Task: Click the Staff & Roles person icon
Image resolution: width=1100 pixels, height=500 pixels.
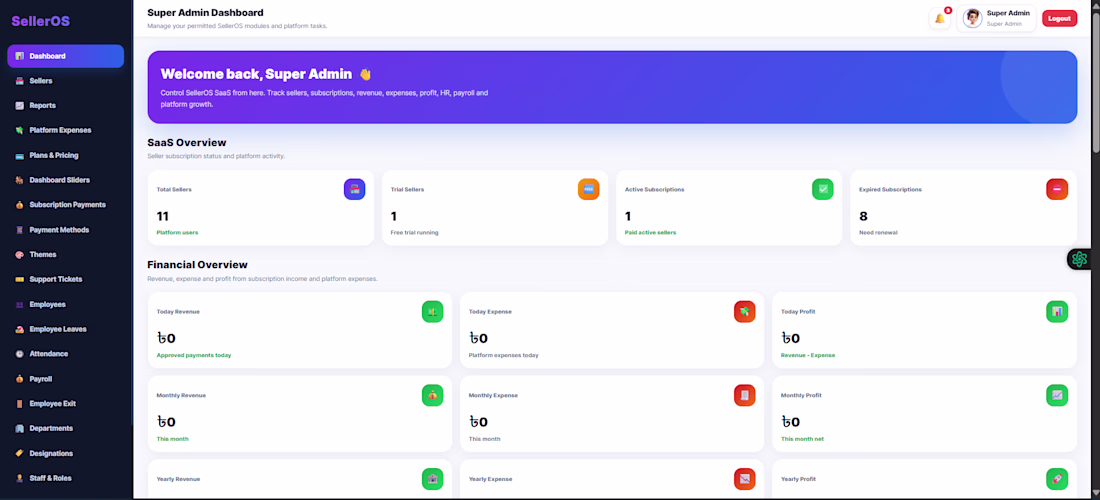Action: click(20, 478)
